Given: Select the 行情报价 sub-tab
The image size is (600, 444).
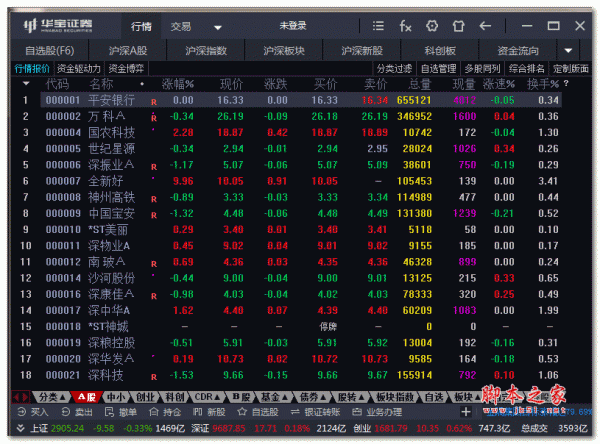Looking at the screenshot, I should point(32,69).
